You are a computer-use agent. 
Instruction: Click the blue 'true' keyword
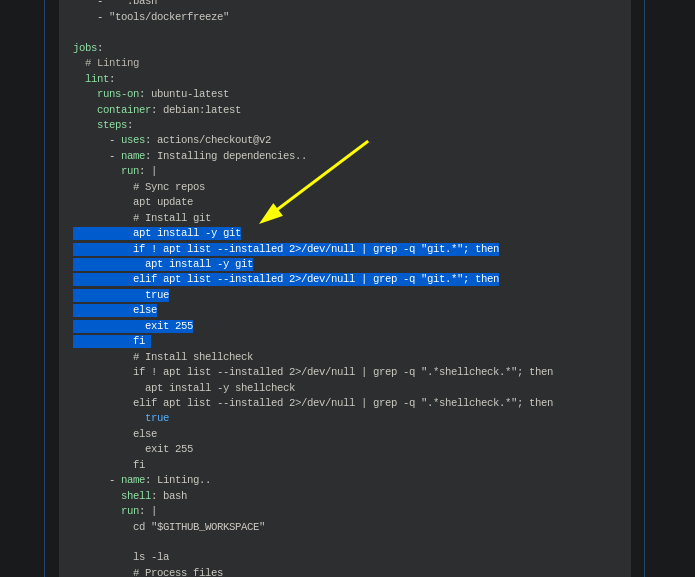coord(157,418)
